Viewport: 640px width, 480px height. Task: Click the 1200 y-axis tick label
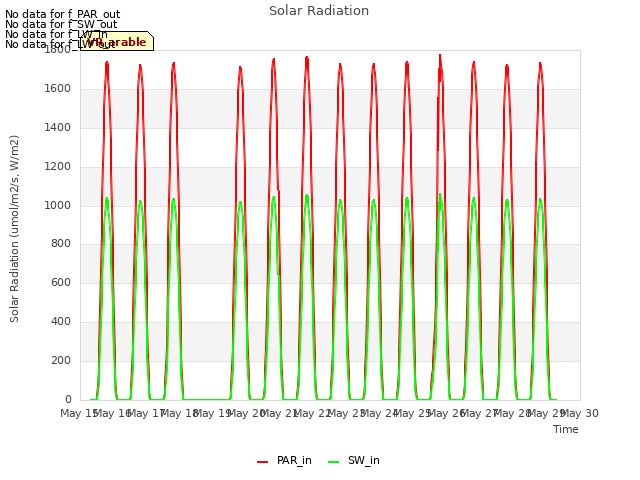(x=58, y=167)
